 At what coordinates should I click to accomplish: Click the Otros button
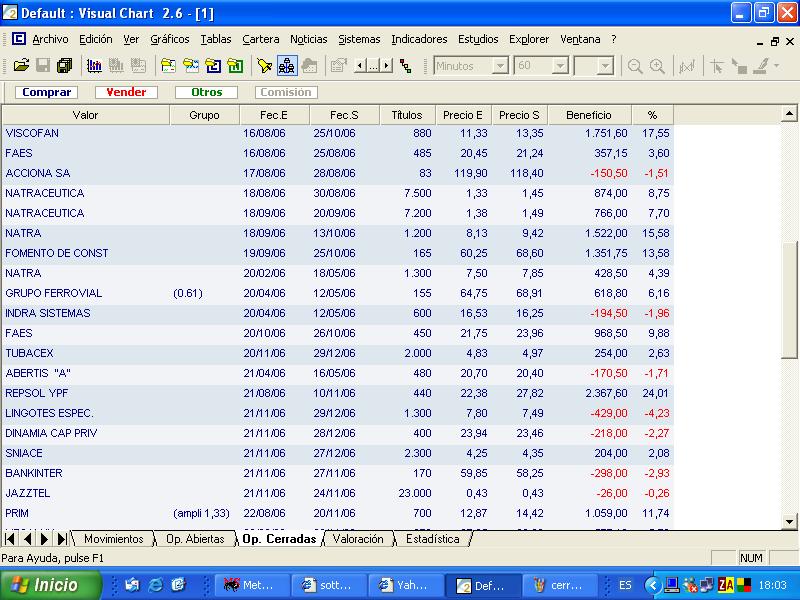tap(206, 92)
